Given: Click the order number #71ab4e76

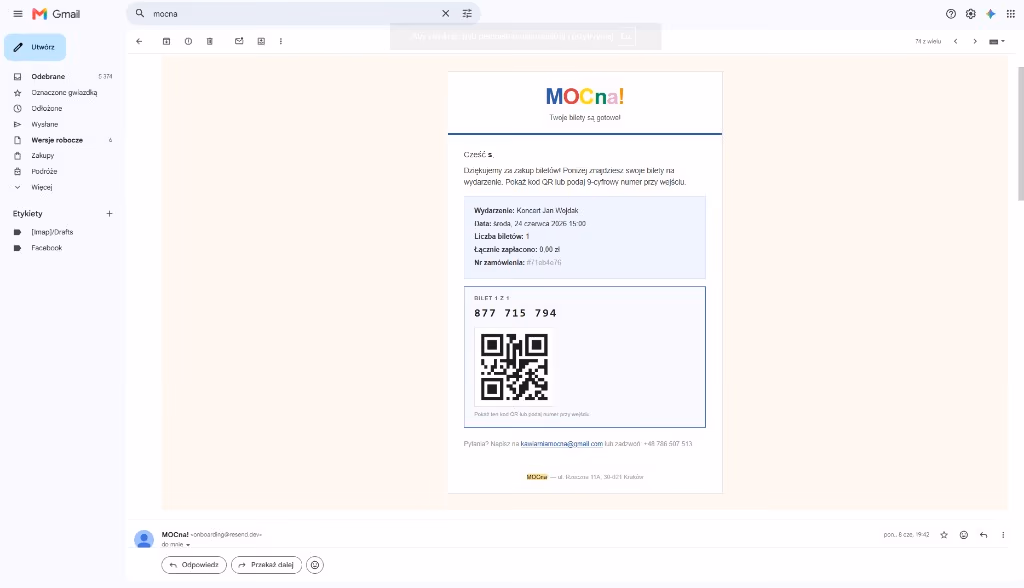Looking at the screenshot, I should 544,263.
